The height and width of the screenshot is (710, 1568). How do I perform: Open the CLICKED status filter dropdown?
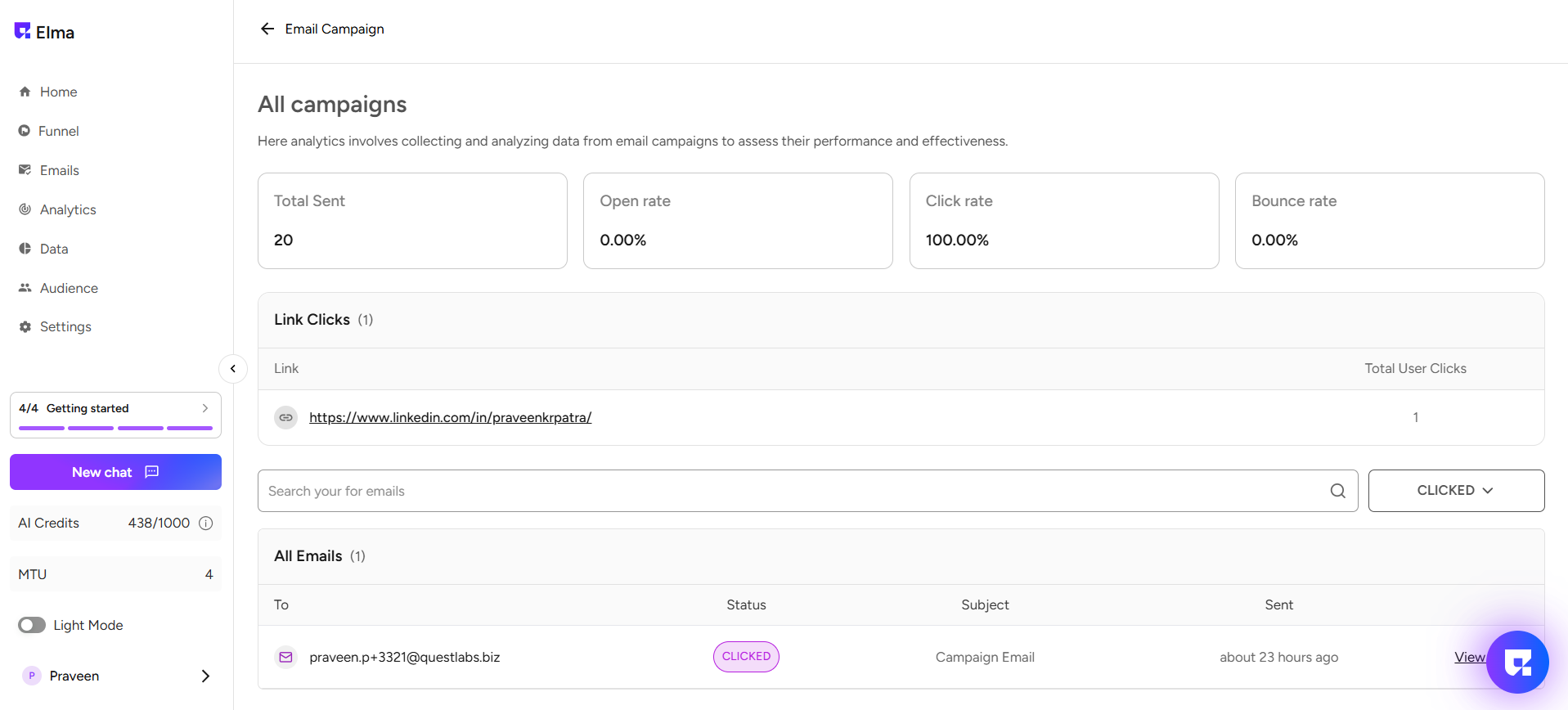pos(1456,491)
